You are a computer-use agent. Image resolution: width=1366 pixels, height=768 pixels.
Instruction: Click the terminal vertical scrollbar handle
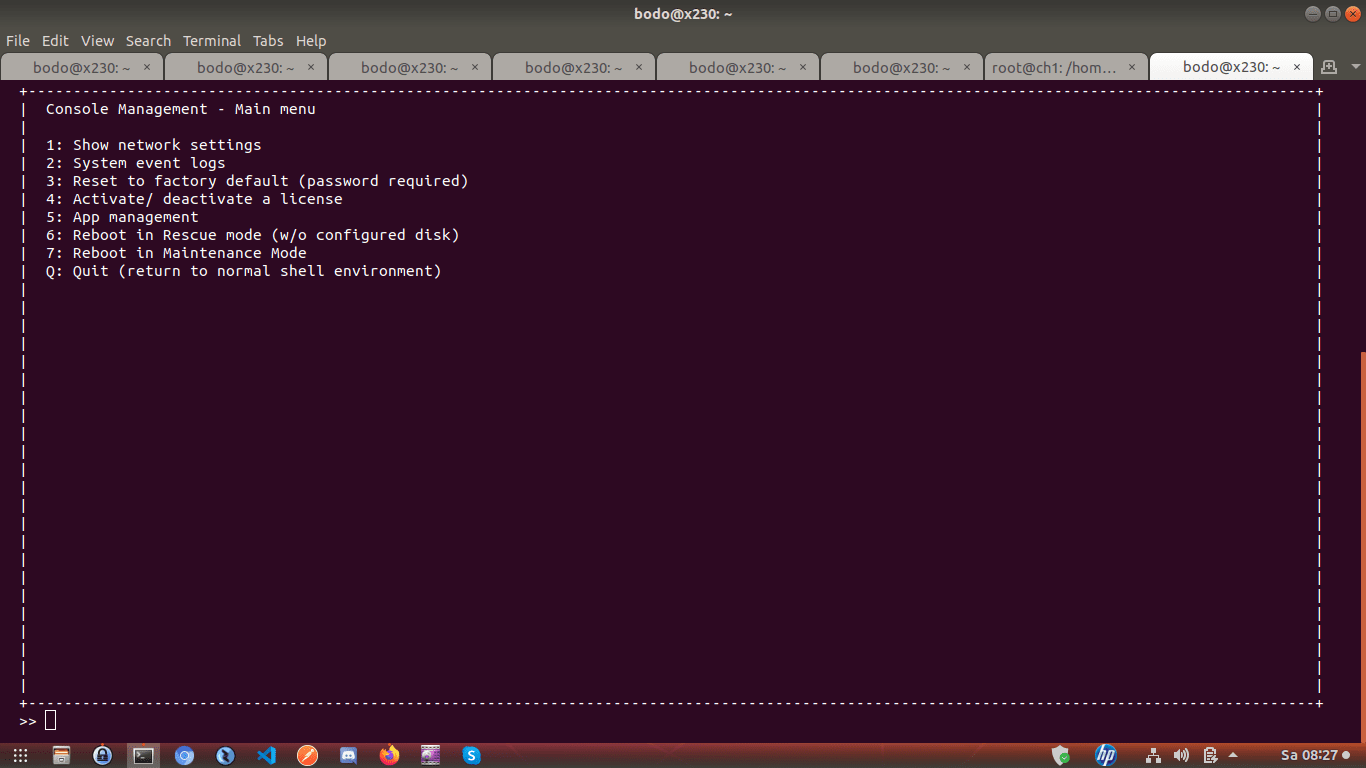(1362, 546)
